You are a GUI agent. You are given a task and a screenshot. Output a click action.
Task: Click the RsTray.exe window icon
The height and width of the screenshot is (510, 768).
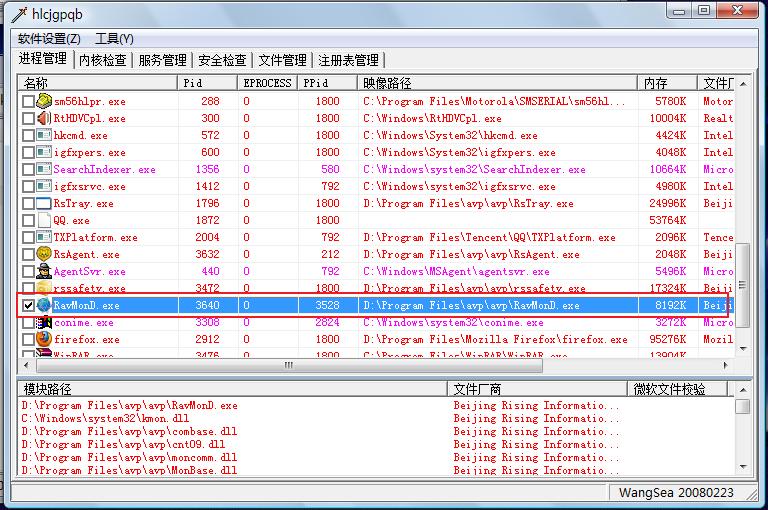(x=44, y=203)
